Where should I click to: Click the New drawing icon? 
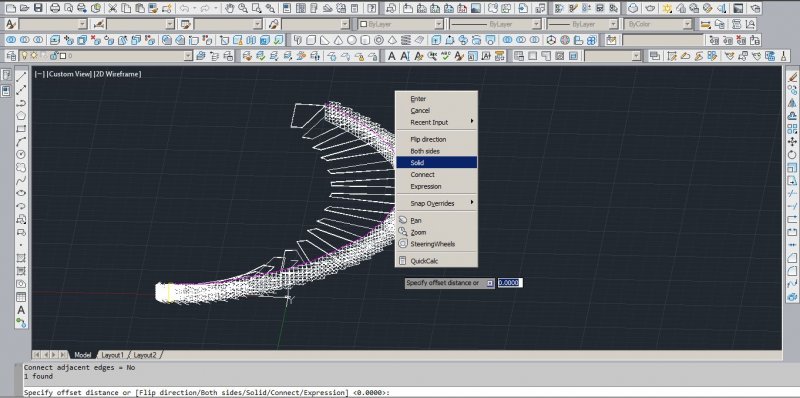click(x=10, y=8)
